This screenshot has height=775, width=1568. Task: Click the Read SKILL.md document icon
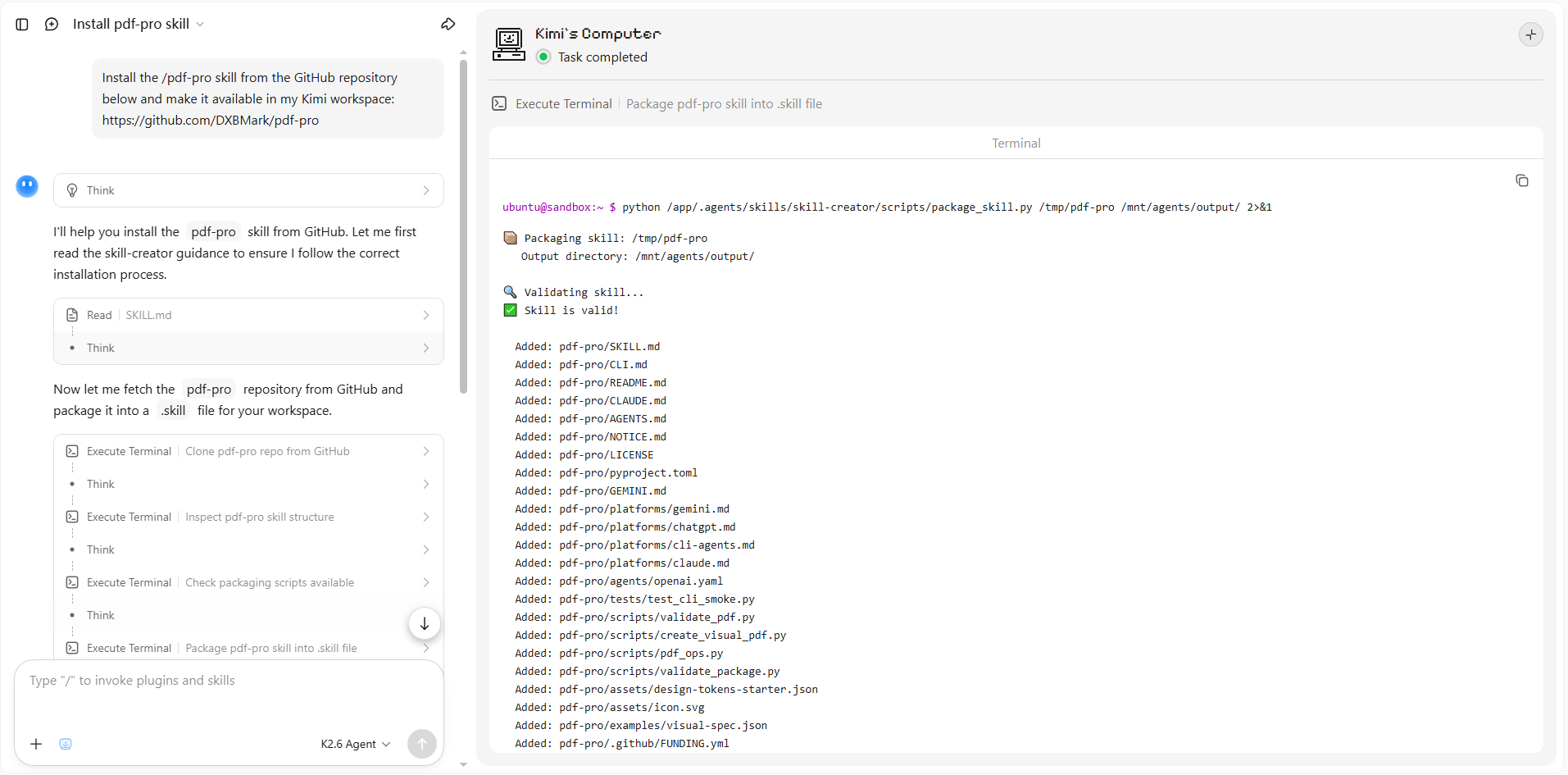click(x=72, y=315)
